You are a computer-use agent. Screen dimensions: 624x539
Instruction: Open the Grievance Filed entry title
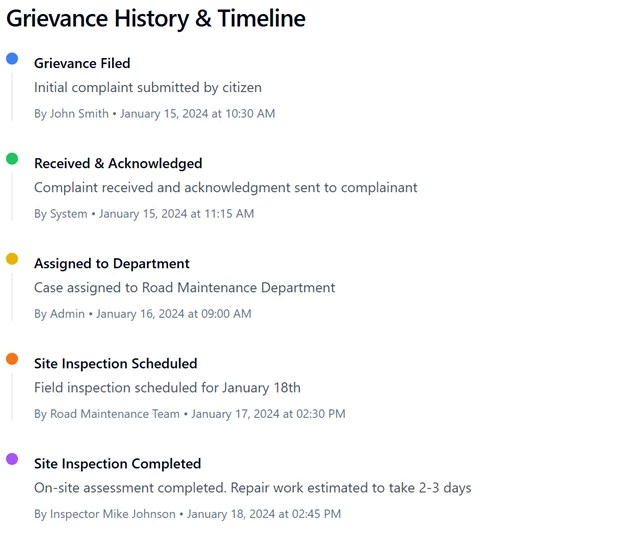tap(82, 63)
